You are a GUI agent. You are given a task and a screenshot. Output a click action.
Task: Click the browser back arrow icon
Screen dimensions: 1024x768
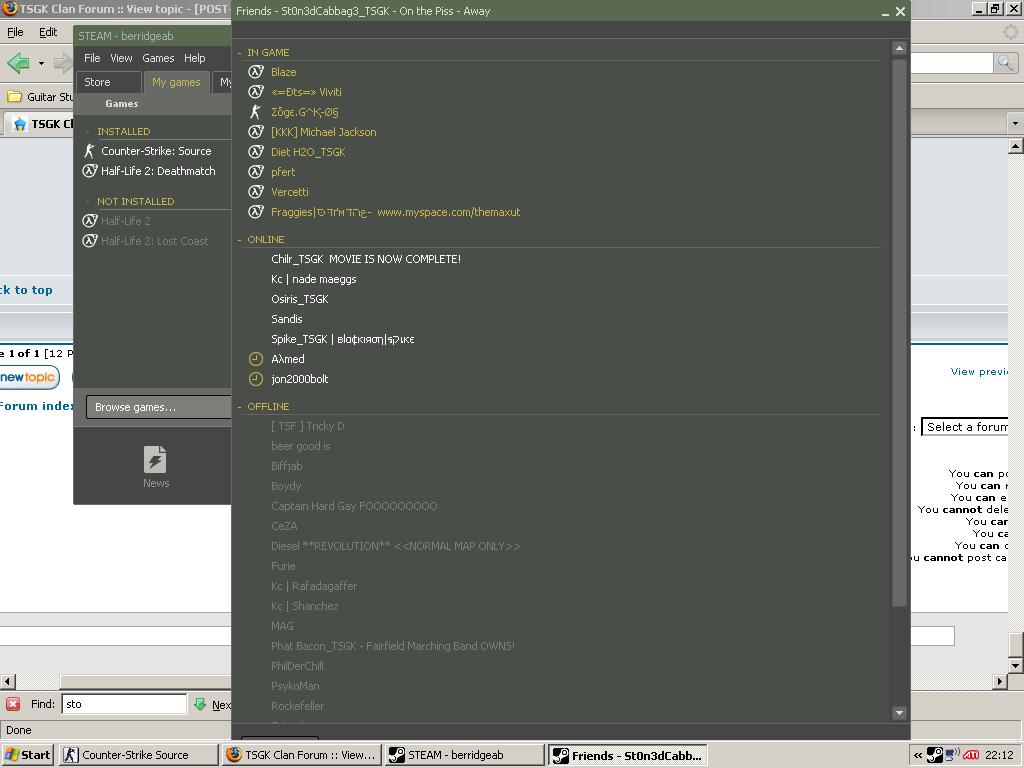18,63
